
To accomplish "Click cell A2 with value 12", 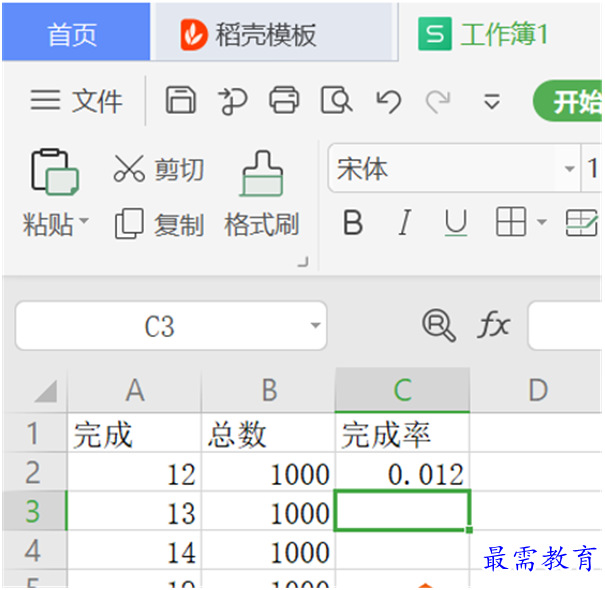I will (x=134, y=472).
